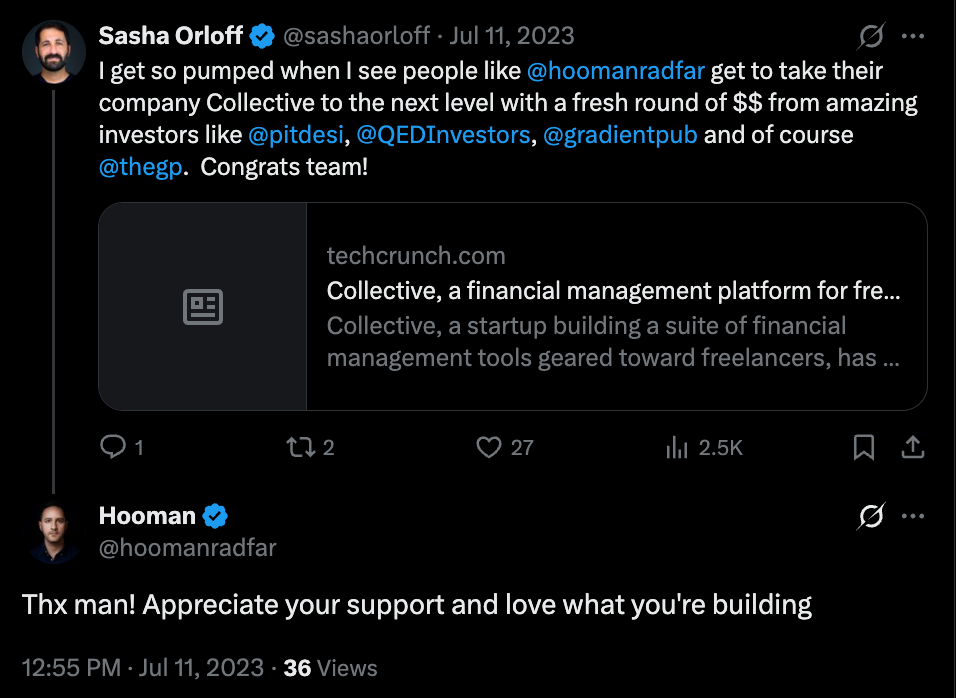Open the Jul 11, 2023 timestamp on Sasha's tweet
This screenshot has width=956, height=698.
point(512,37)
